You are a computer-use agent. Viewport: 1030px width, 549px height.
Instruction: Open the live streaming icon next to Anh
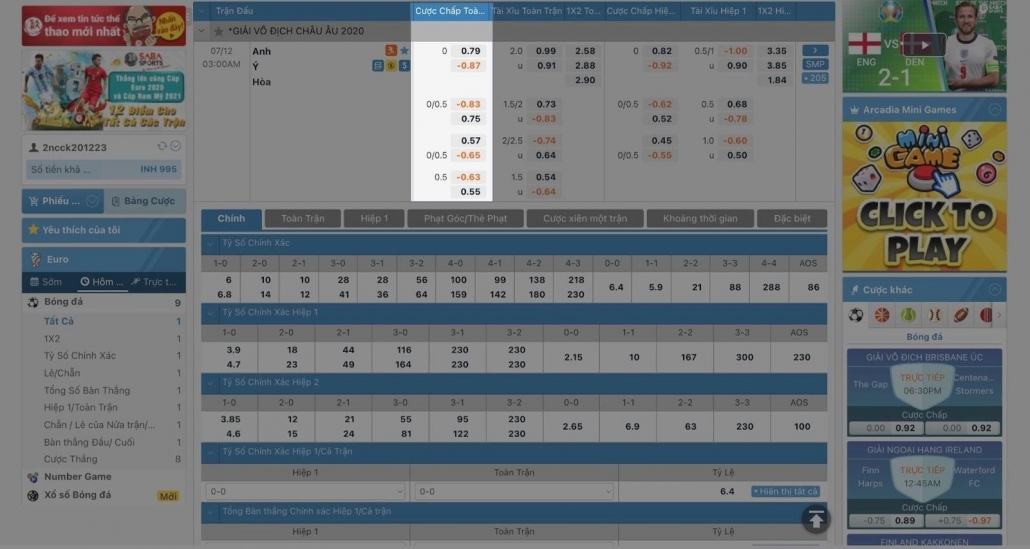pos(391,51)
